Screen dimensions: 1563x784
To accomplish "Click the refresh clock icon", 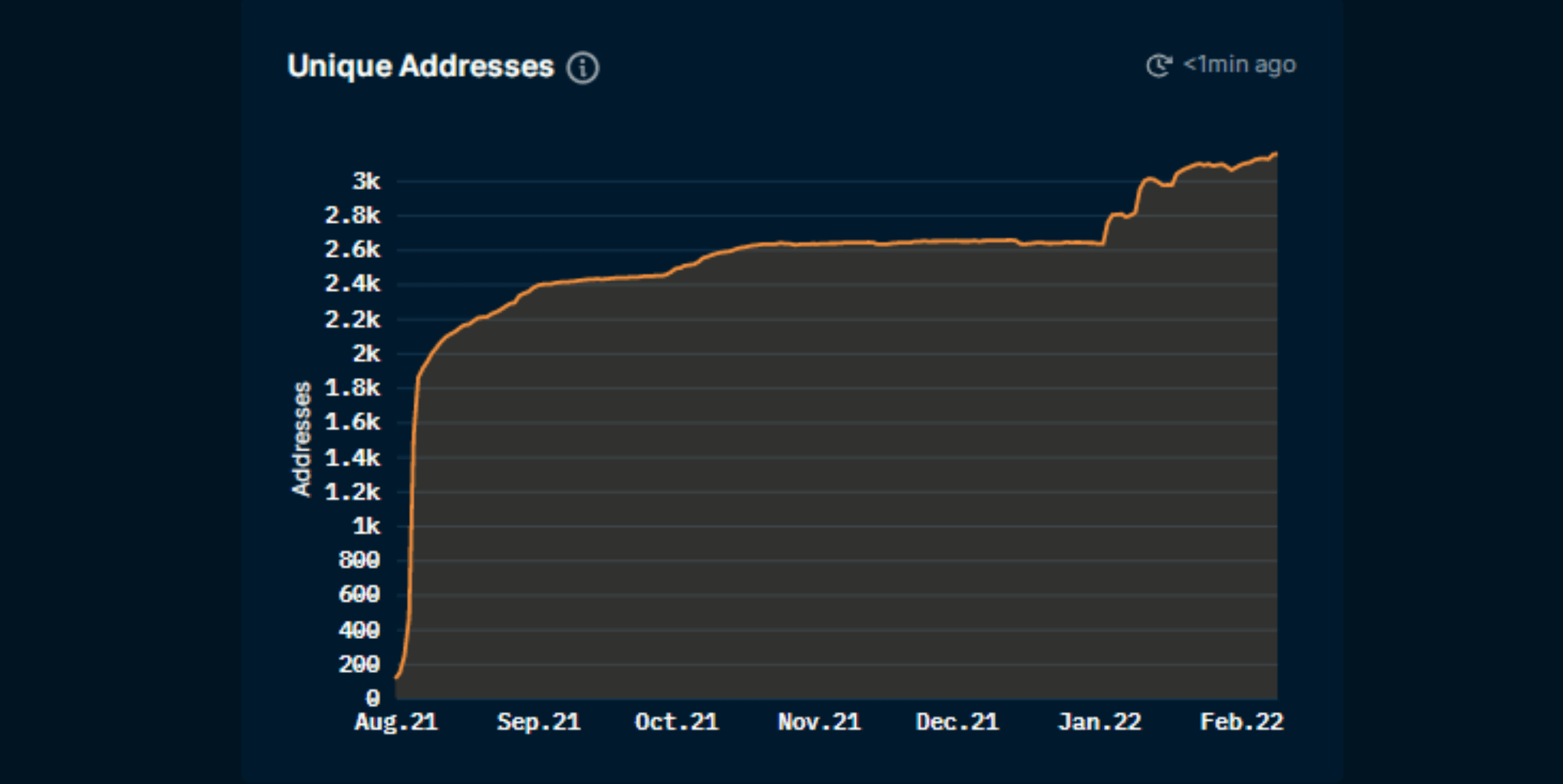I will 1159,65.
